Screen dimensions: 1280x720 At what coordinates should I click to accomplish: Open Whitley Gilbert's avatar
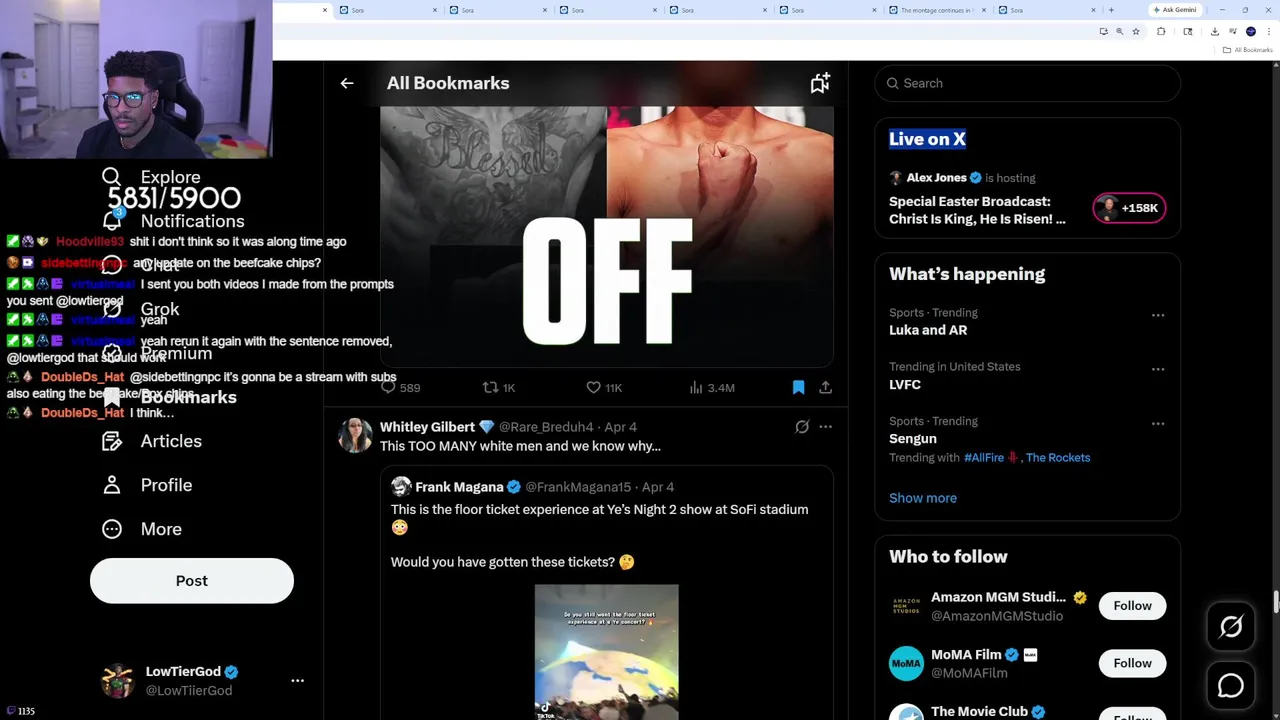click(355, 436)
